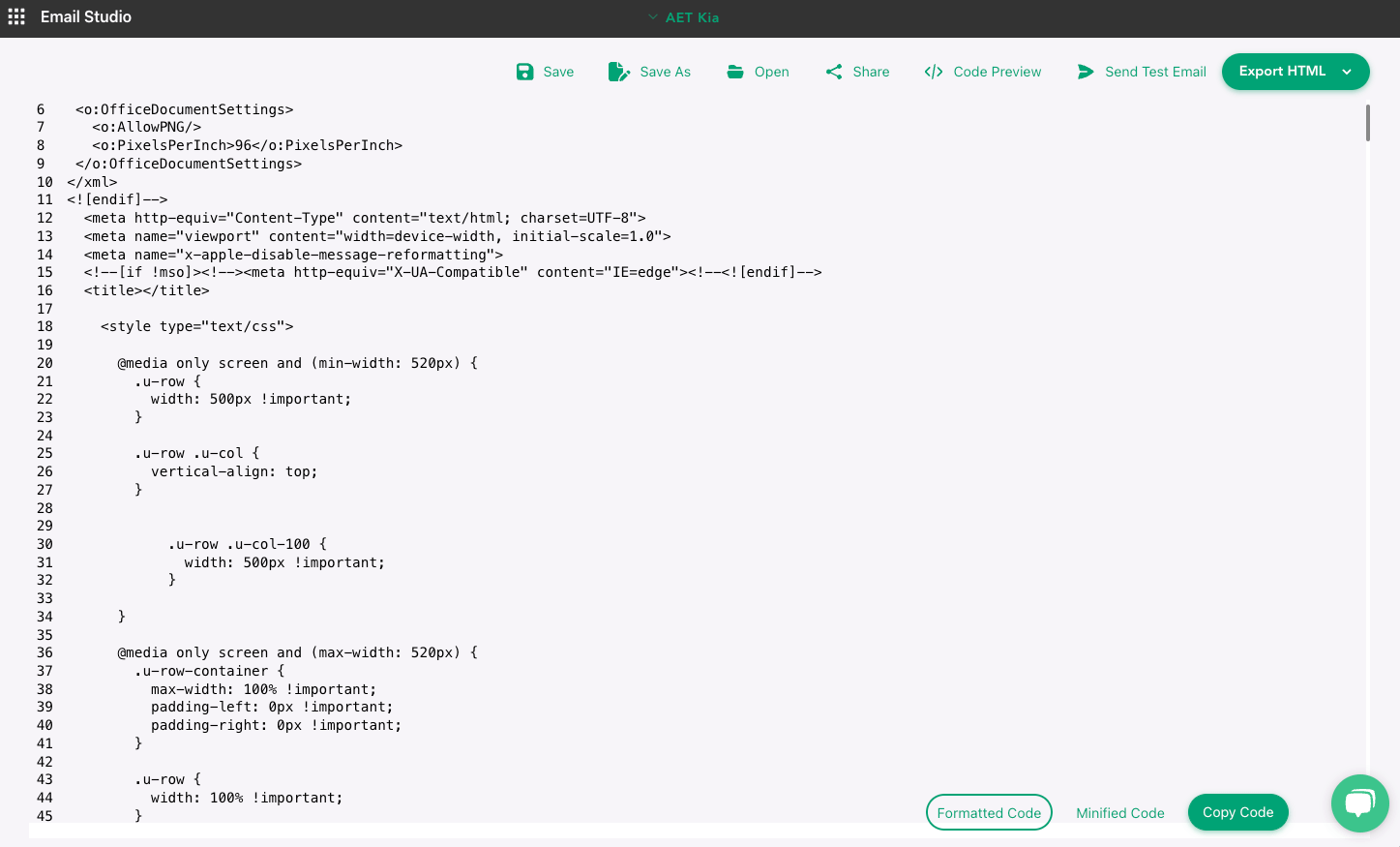Click the Code Preview brackets icon

pos(934,72)
